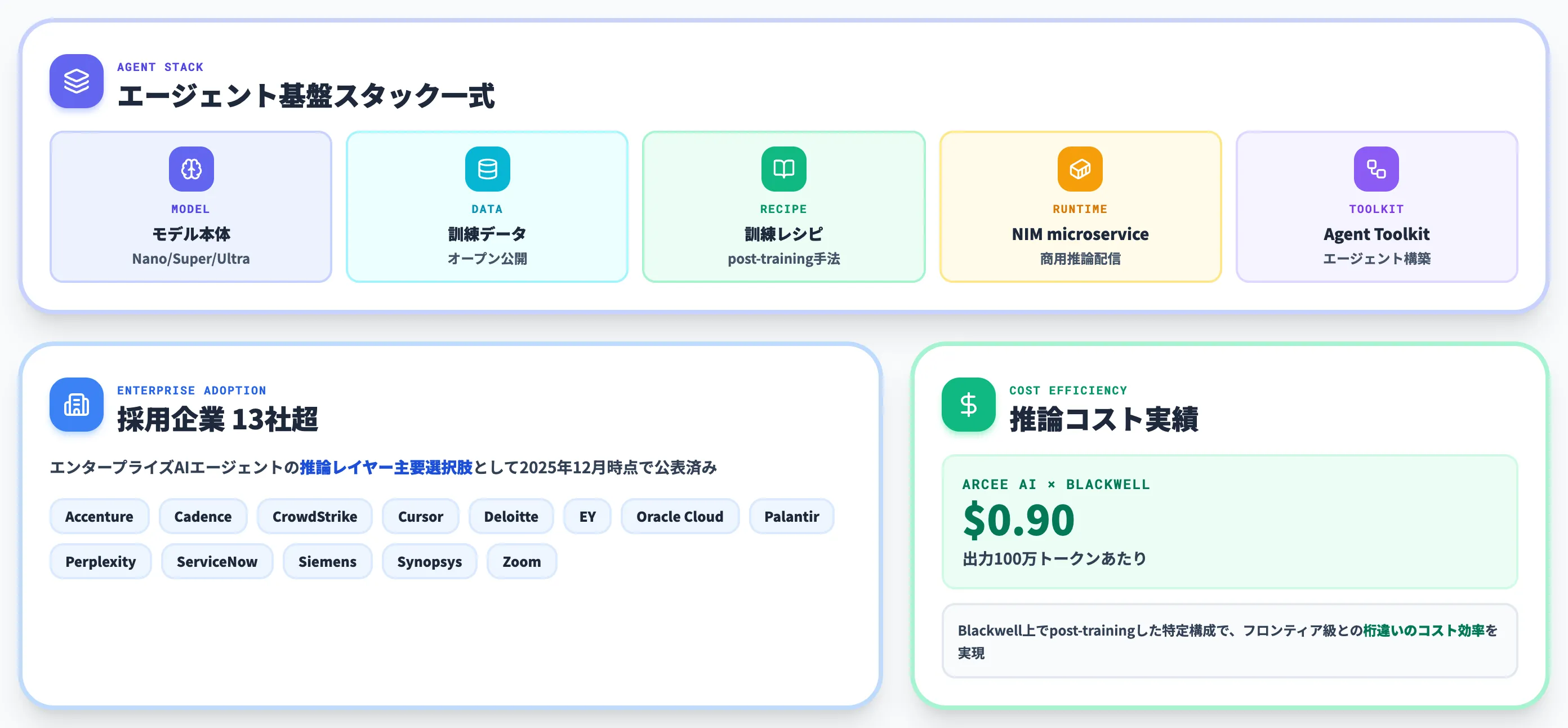Click the Nano/Super/Ultra subtitle
1568x728 pixels.
tap(191, 259)
